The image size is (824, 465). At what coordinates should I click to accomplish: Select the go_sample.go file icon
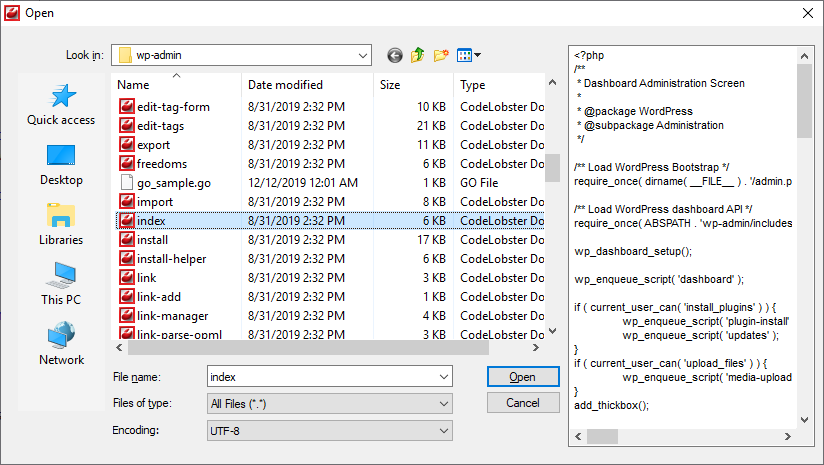pyautogui.click(x=127, y=182)
